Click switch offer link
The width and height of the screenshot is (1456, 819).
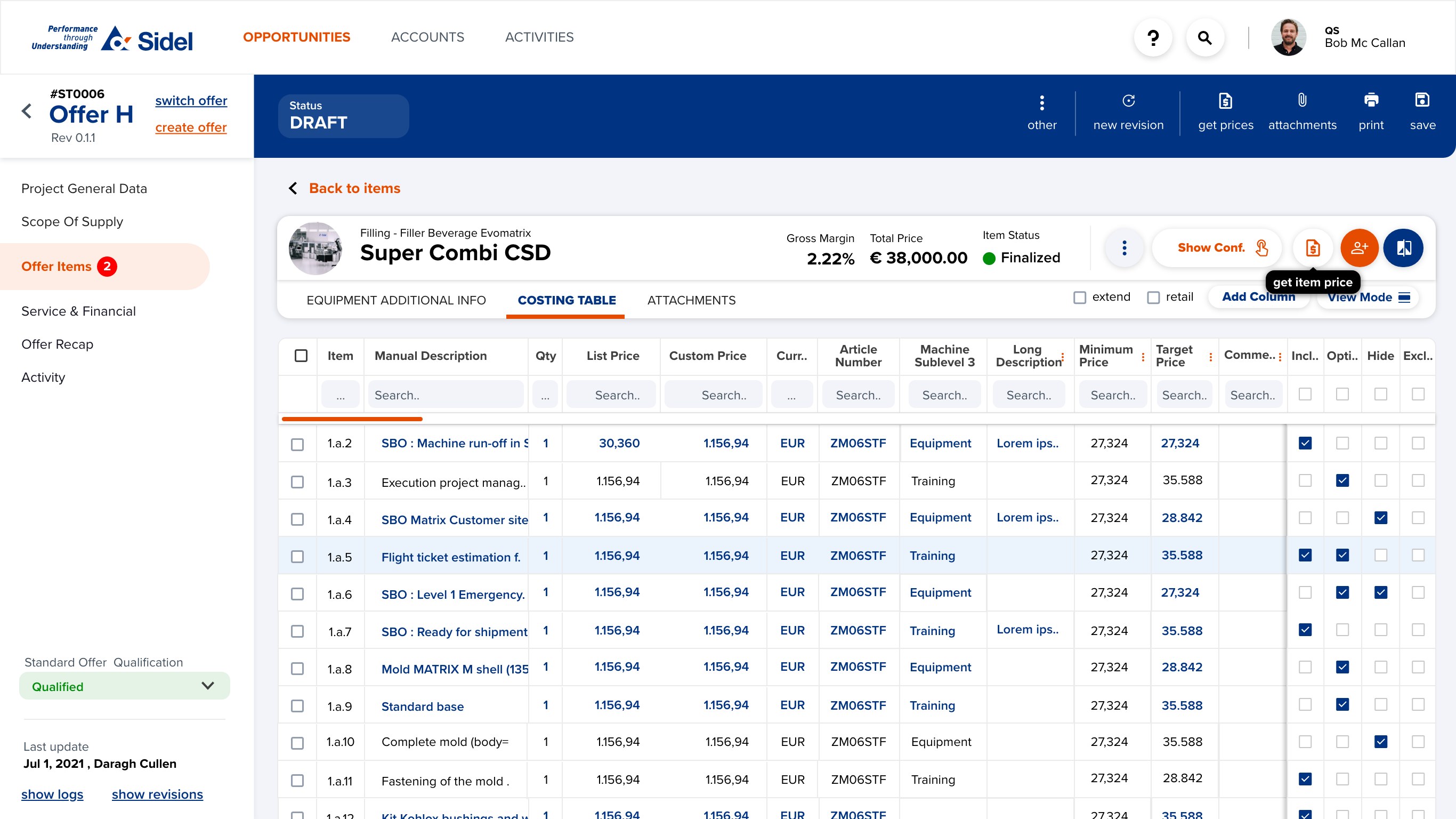click(x=191, y=101)
